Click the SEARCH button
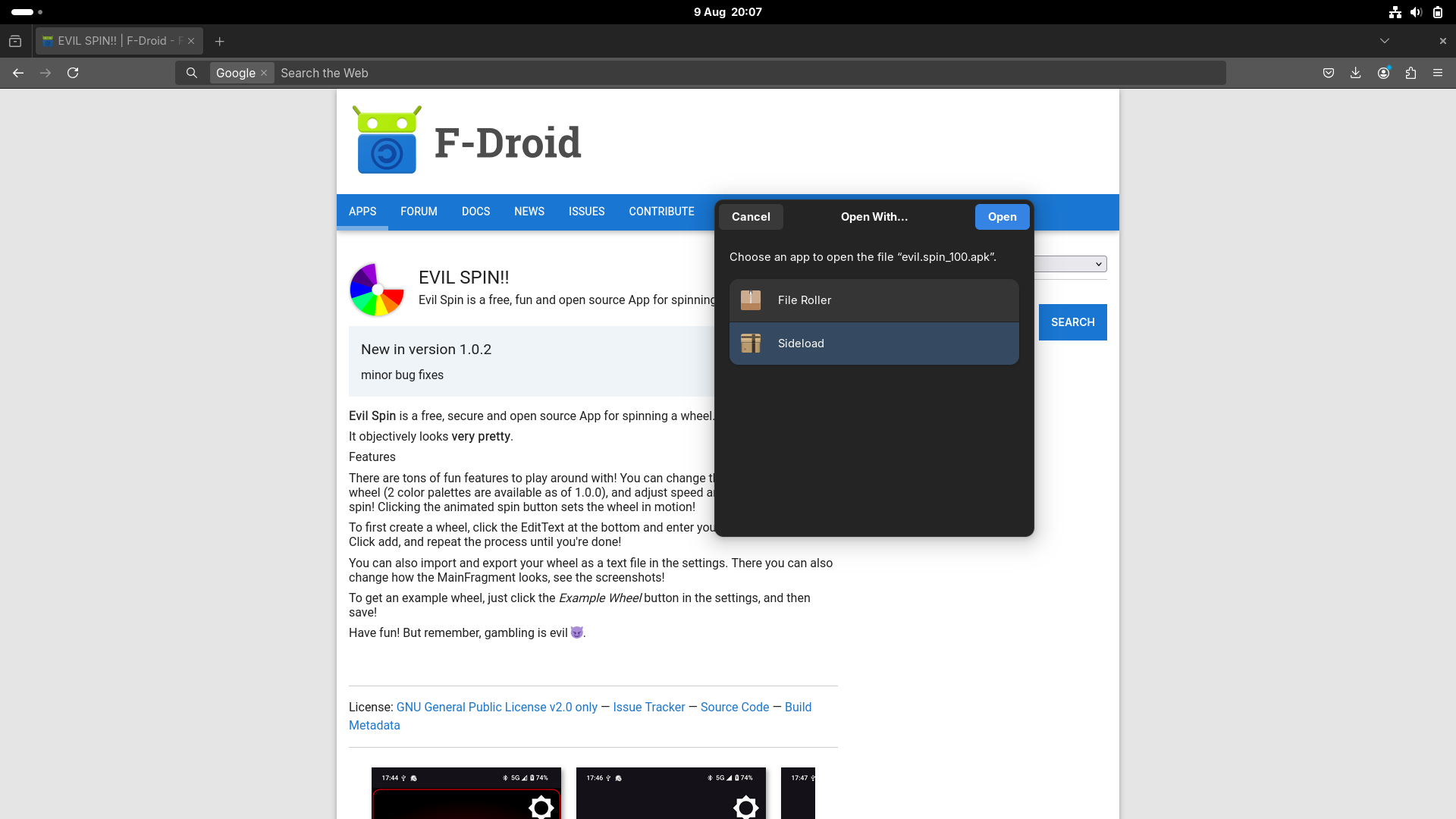 coord(1072,322)
